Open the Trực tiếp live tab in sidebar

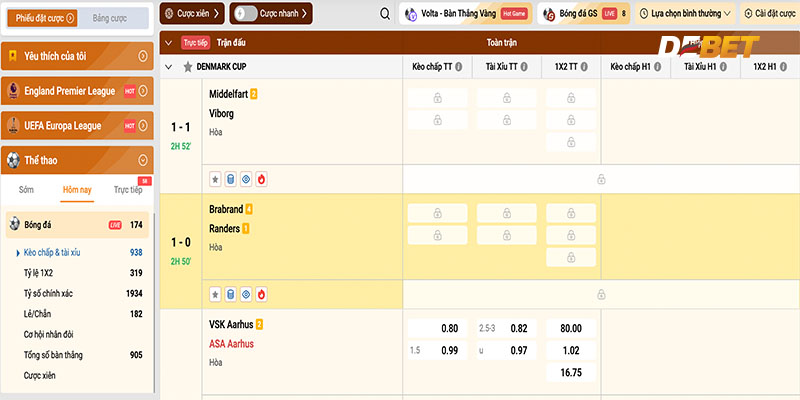(x=127, y=189)
